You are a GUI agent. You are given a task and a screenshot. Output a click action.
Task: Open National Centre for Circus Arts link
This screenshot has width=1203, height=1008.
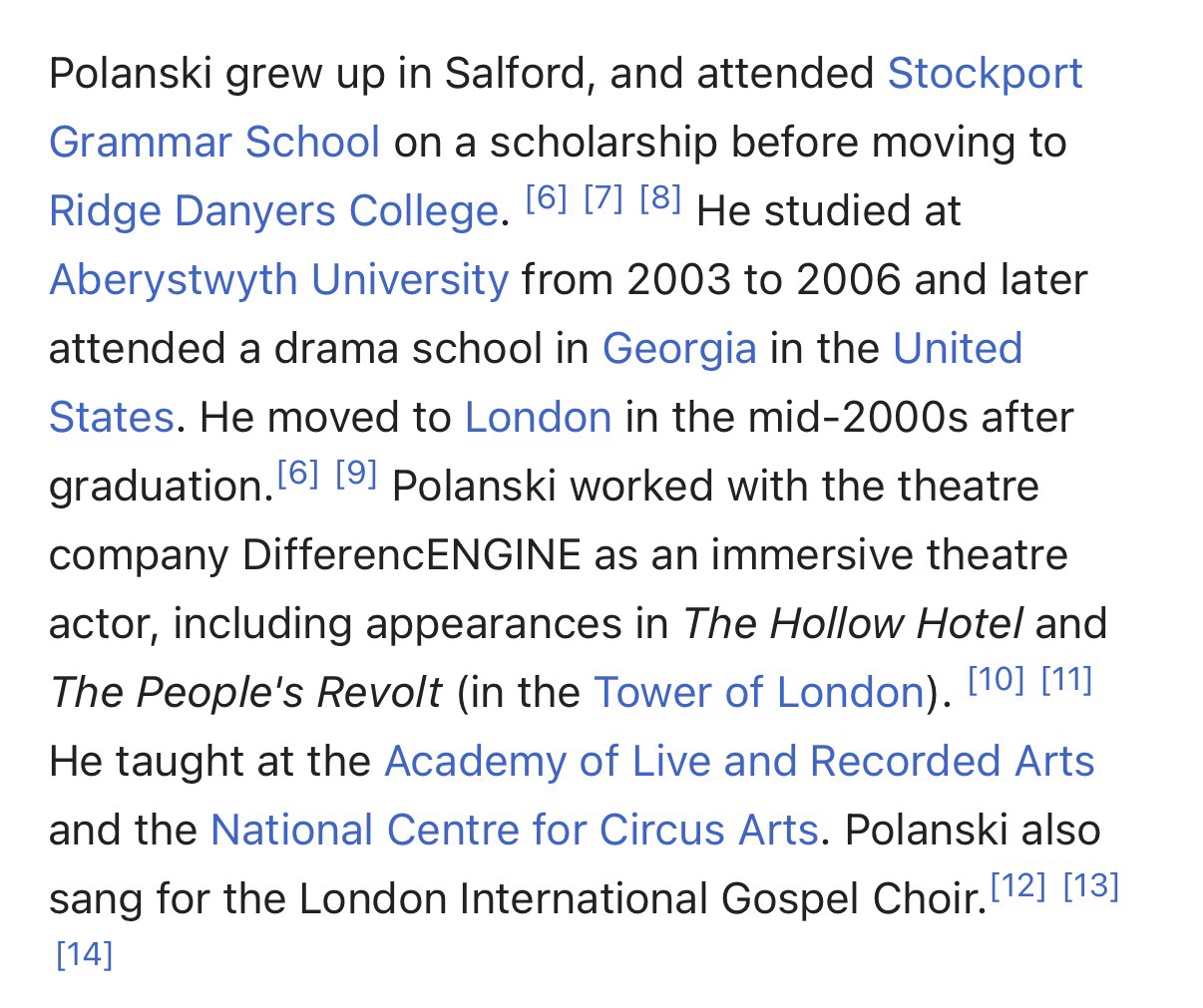pyautogui.click(x=514, y=830)
